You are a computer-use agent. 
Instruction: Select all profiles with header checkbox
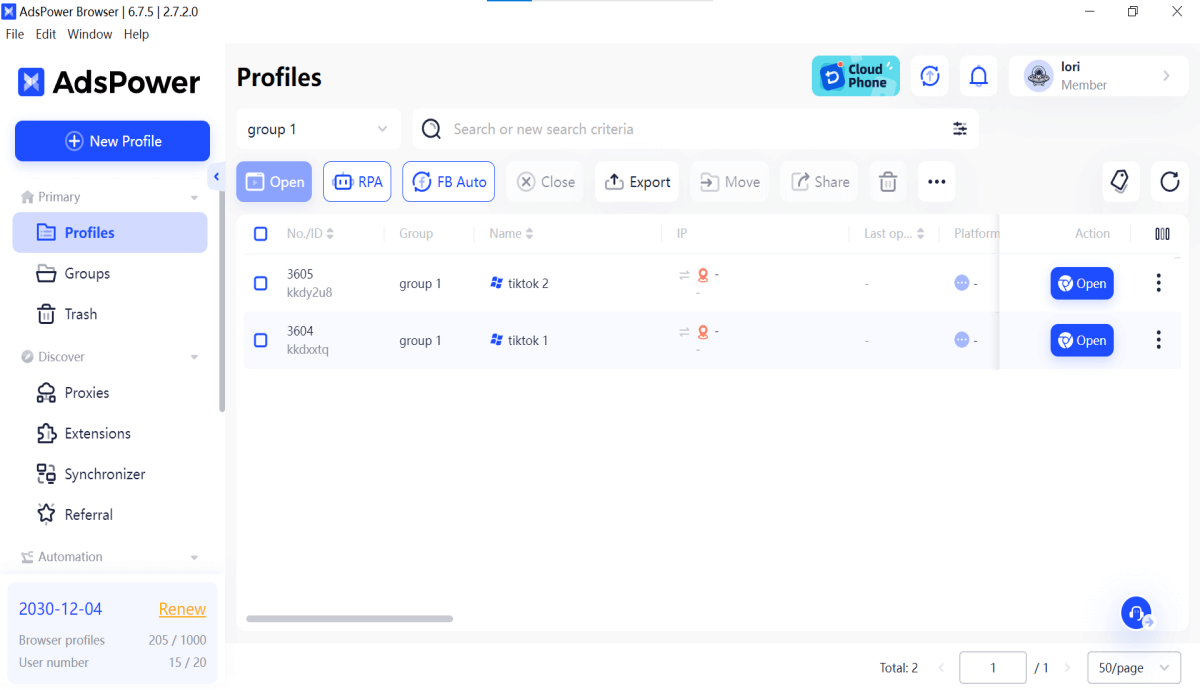coord(261,234)
